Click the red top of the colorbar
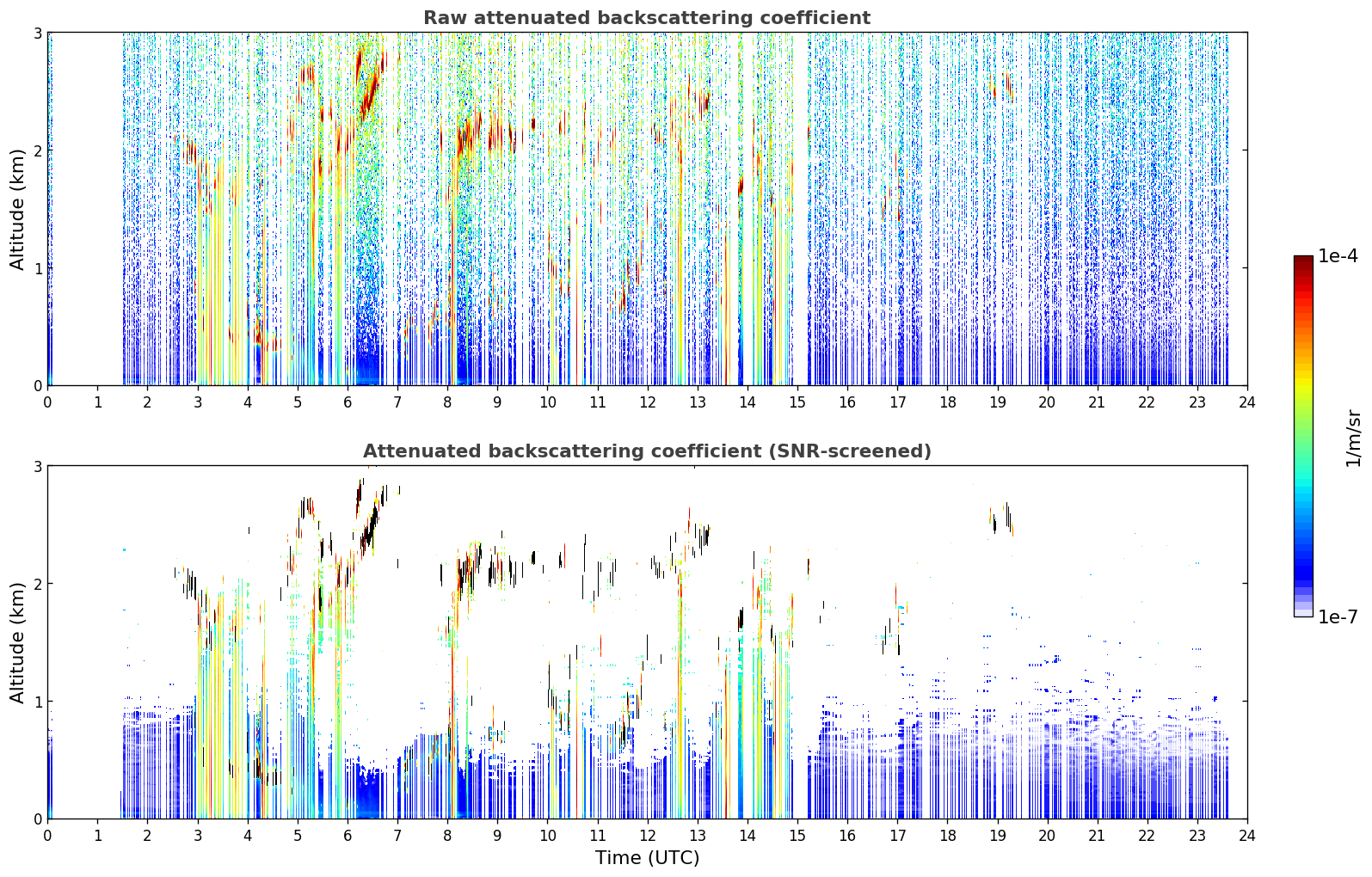 [1303, 268]
